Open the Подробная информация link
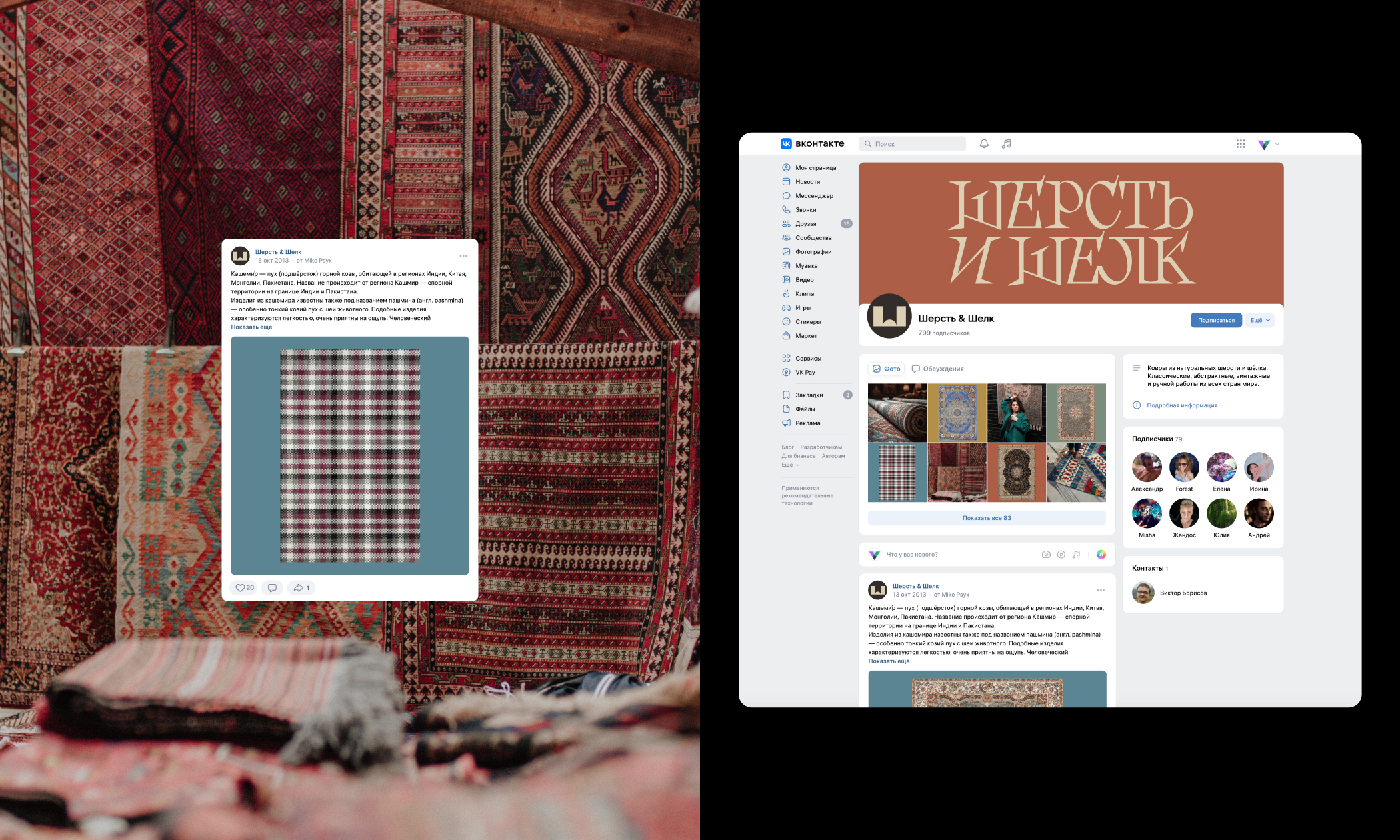Screen dimensions: 1400x840 [x=1181, y=405]
